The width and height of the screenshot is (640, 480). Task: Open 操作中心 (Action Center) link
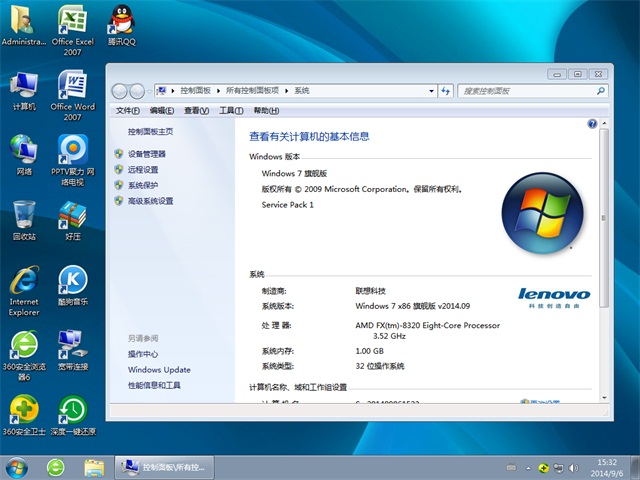(x=142, y=354)
